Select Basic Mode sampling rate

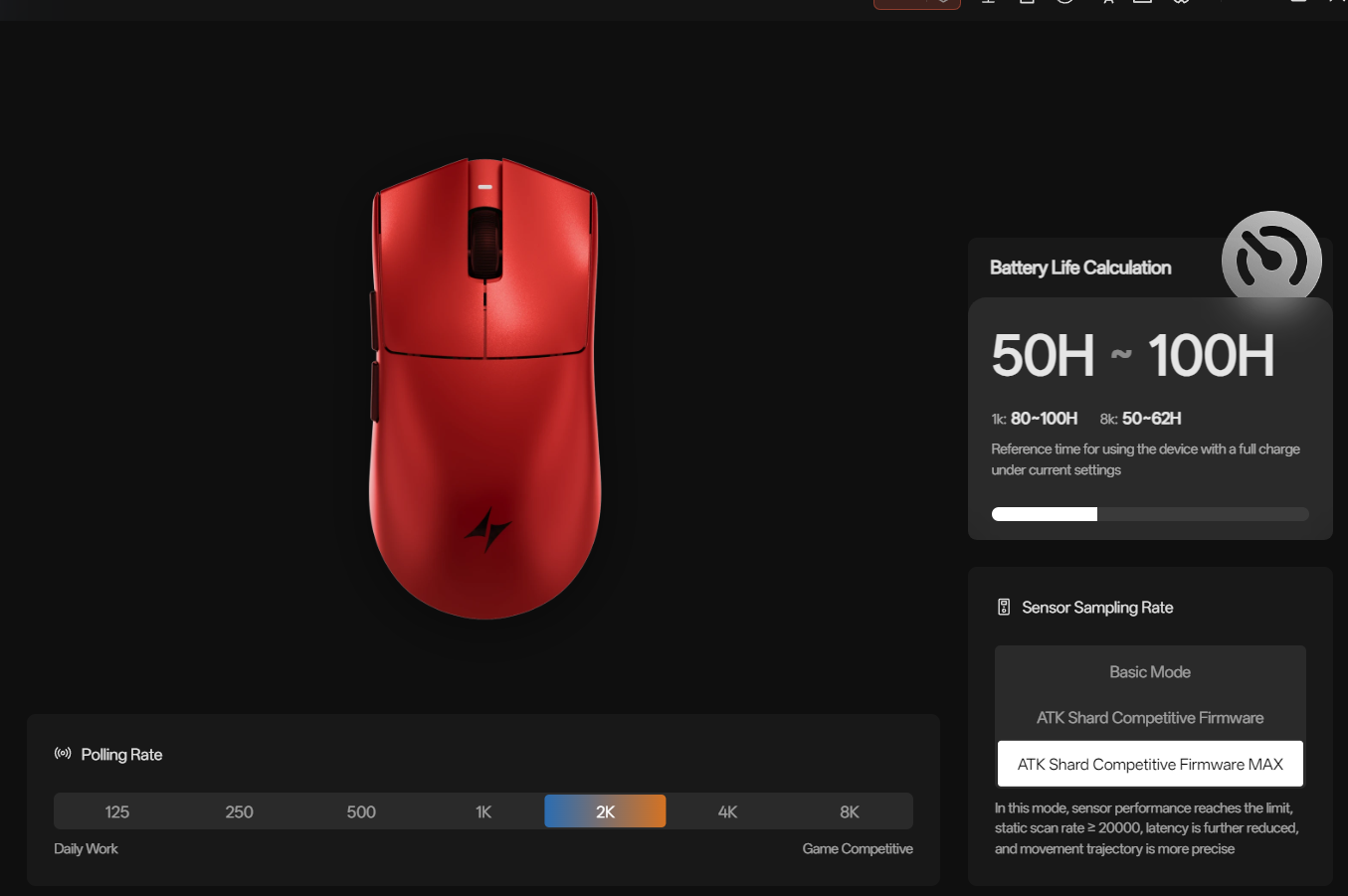(1150, 672)
